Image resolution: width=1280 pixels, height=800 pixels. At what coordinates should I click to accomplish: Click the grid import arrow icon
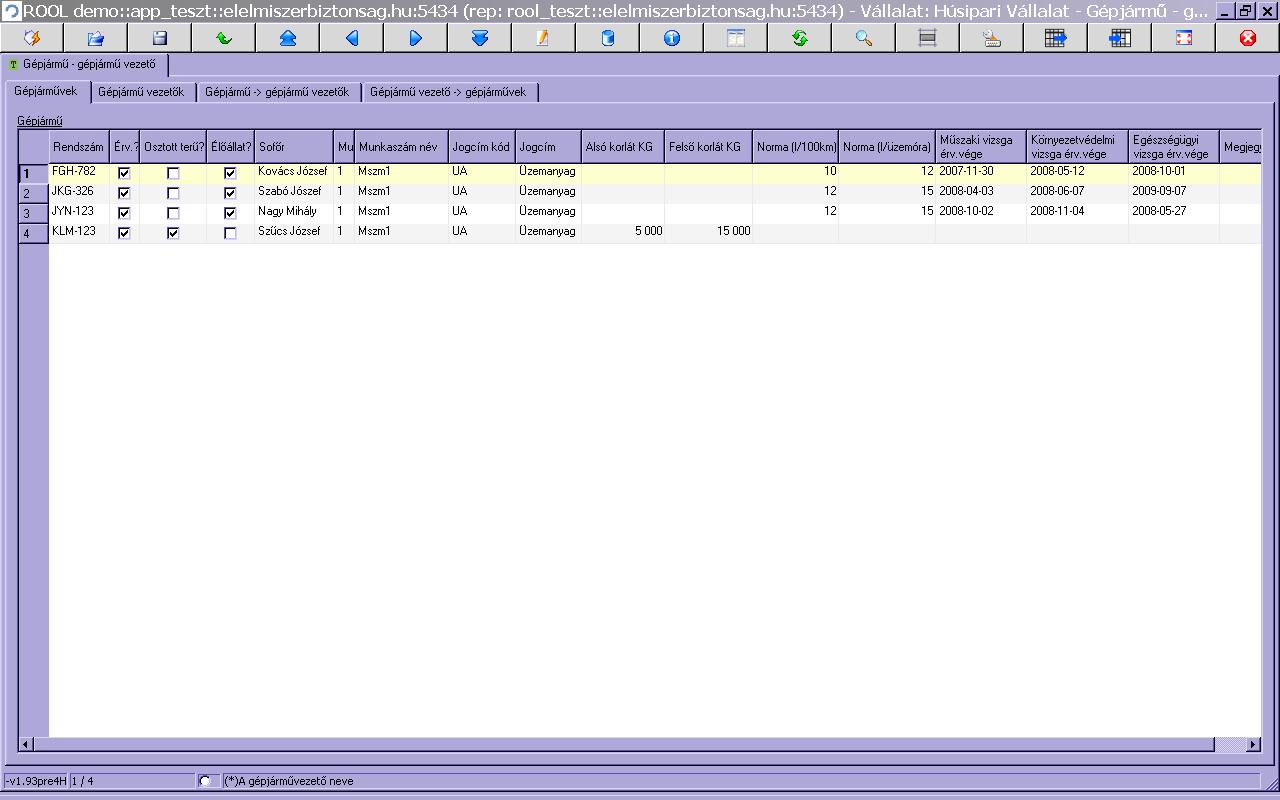point(1120,38)
